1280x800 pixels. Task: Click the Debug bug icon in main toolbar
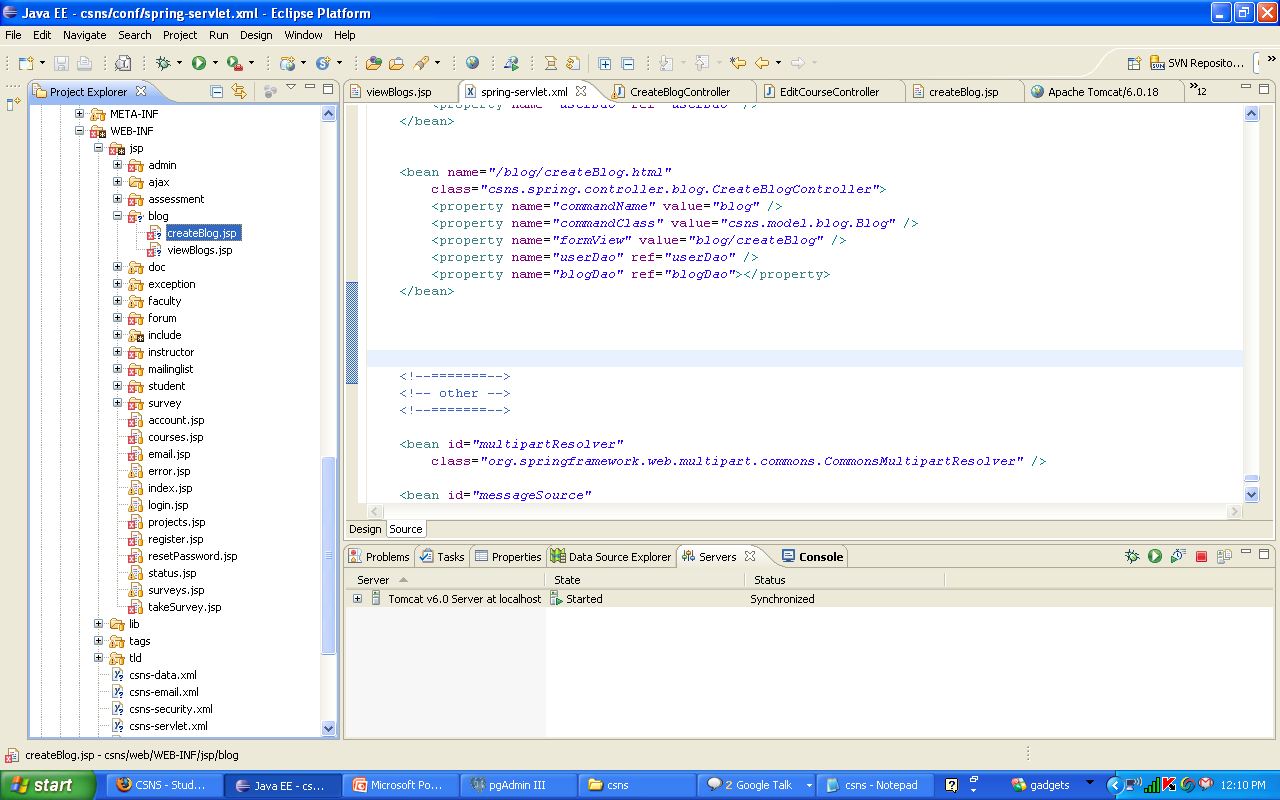163,63
